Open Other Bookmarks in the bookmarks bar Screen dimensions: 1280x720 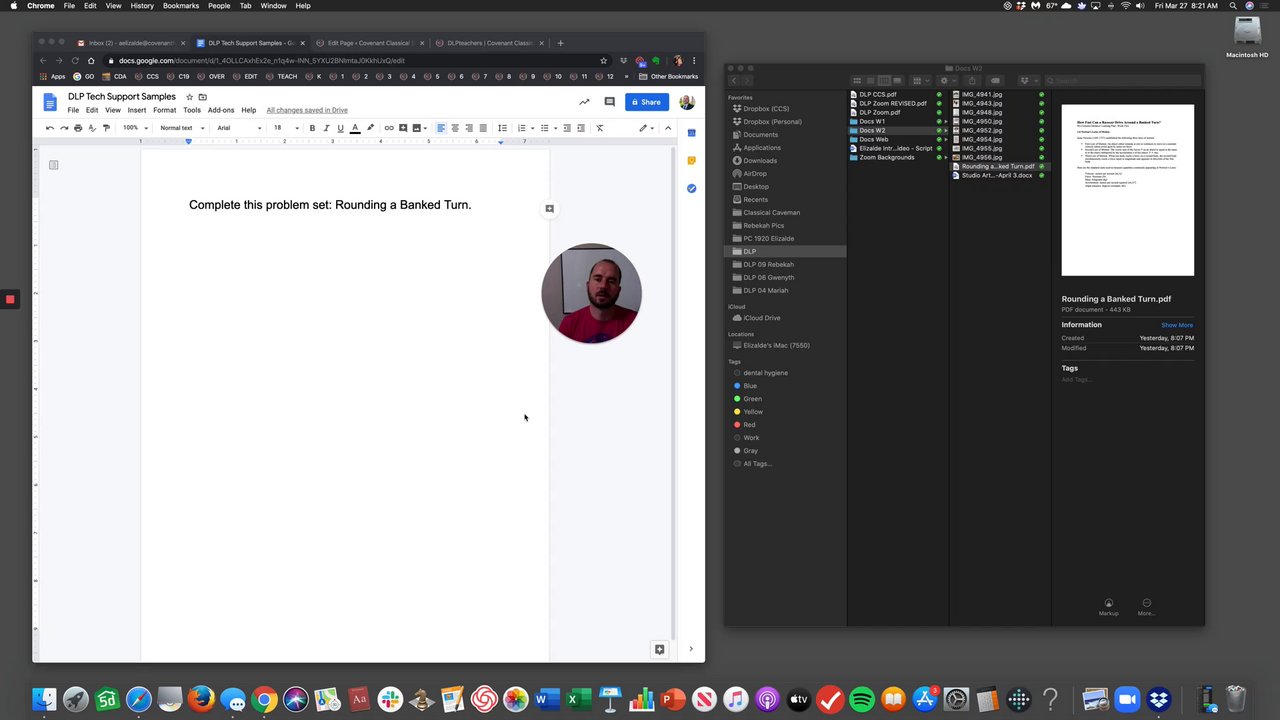click(x=669, y=77)
